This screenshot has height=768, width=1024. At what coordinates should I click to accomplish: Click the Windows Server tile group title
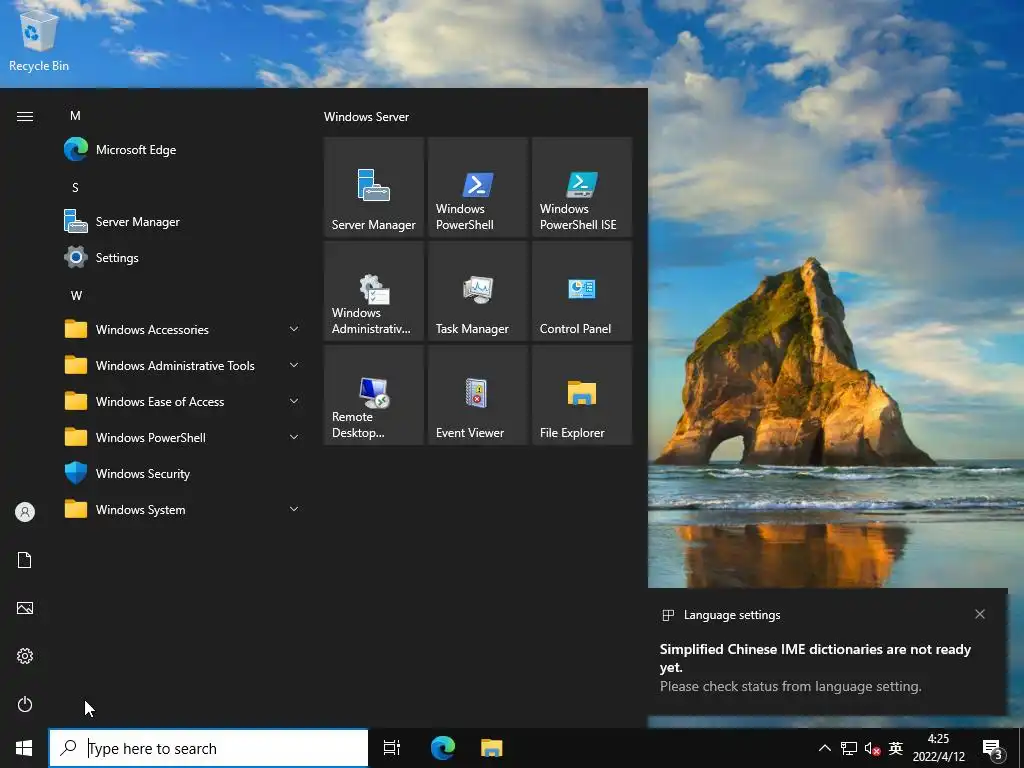[x=366, y=117]
